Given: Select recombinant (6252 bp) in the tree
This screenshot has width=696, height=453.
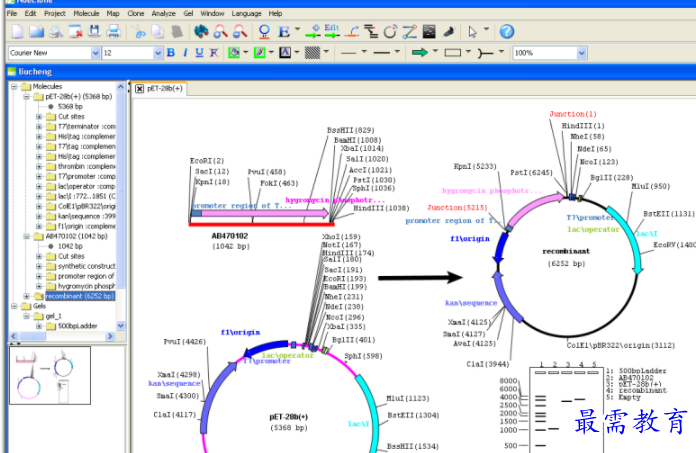Looking at the screenshot, I should [79, 296].
